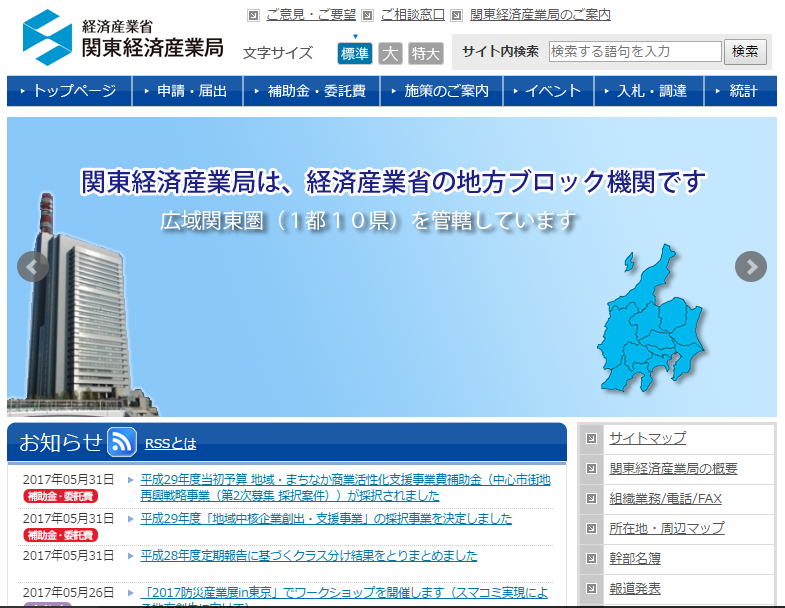
Task: Open 関東経済産業局の概要 link
Action: [x=673, y=469]
